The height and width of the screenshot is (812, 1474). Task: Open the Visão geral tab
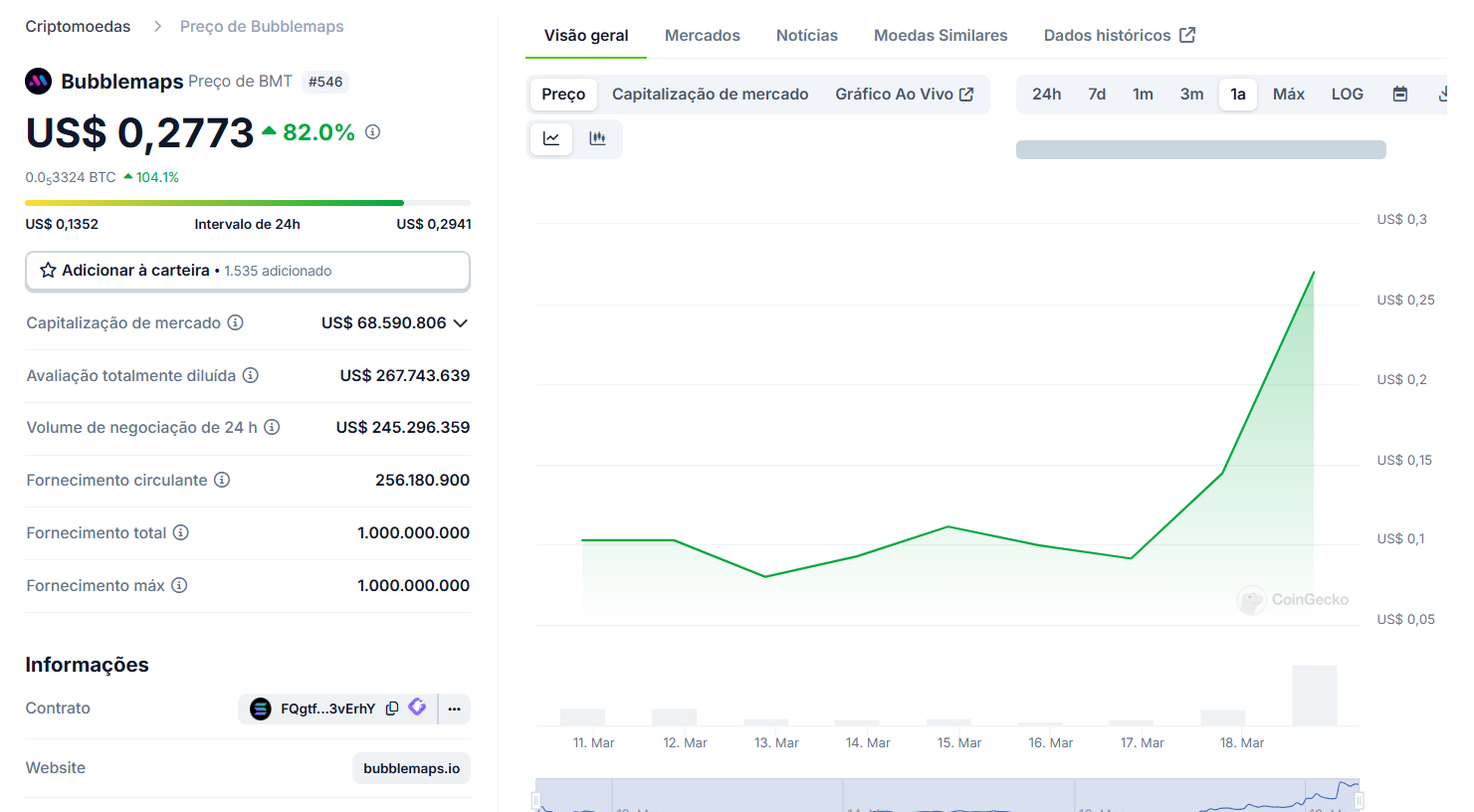pyautogui.click(x=586, y=35)
